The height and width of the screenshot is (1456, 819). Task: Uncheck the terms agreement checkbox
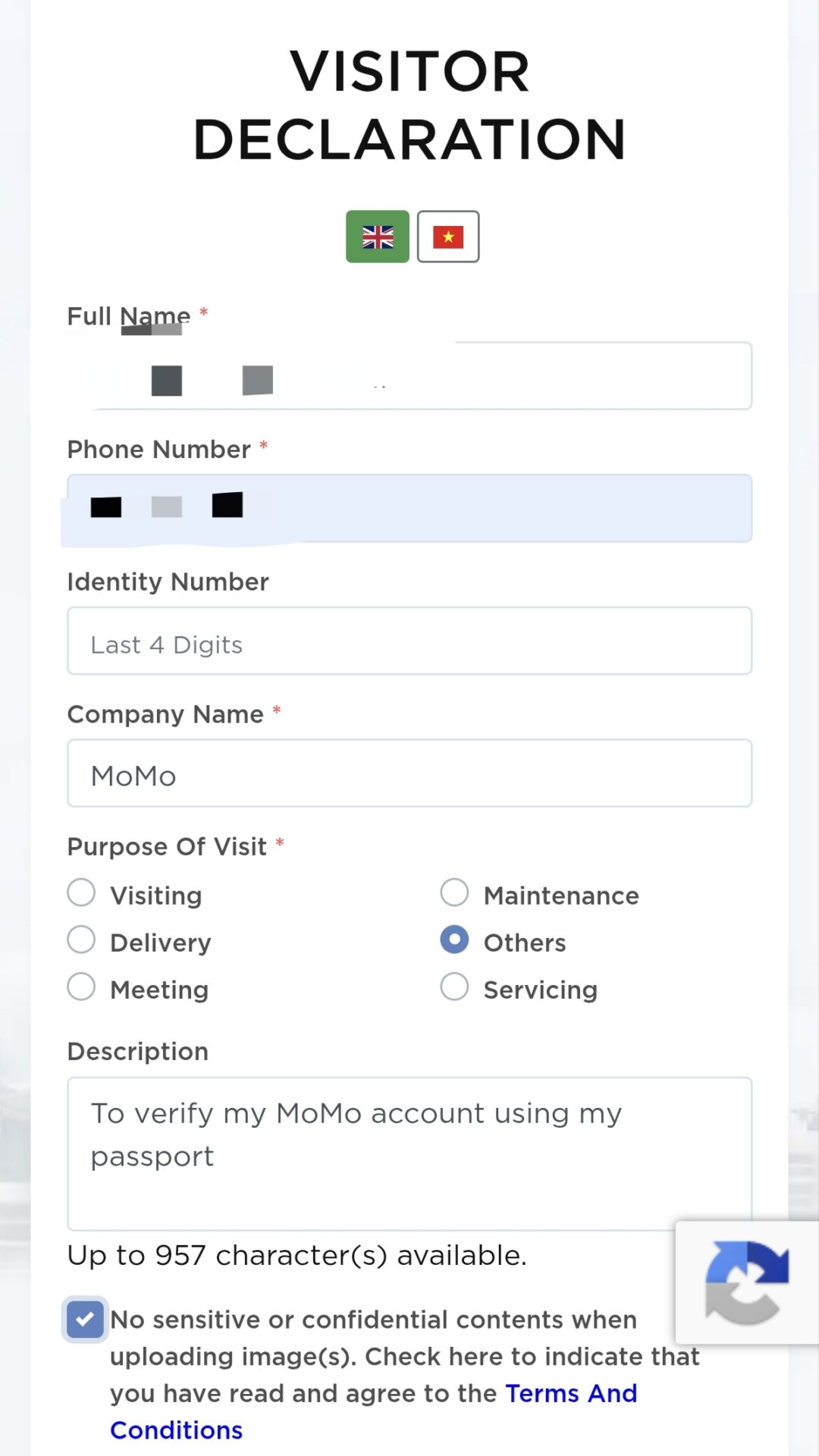tap(85, 1319)
